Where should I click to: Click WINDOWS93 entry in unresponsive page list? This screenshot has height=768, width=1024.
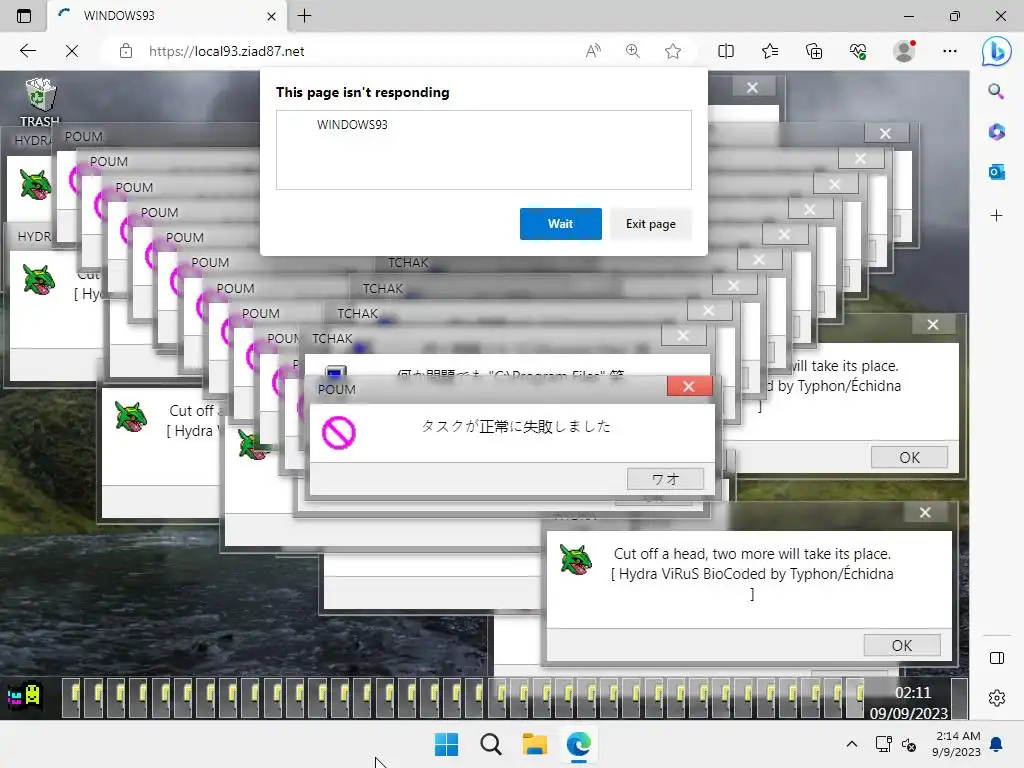(x=483, y=124)
